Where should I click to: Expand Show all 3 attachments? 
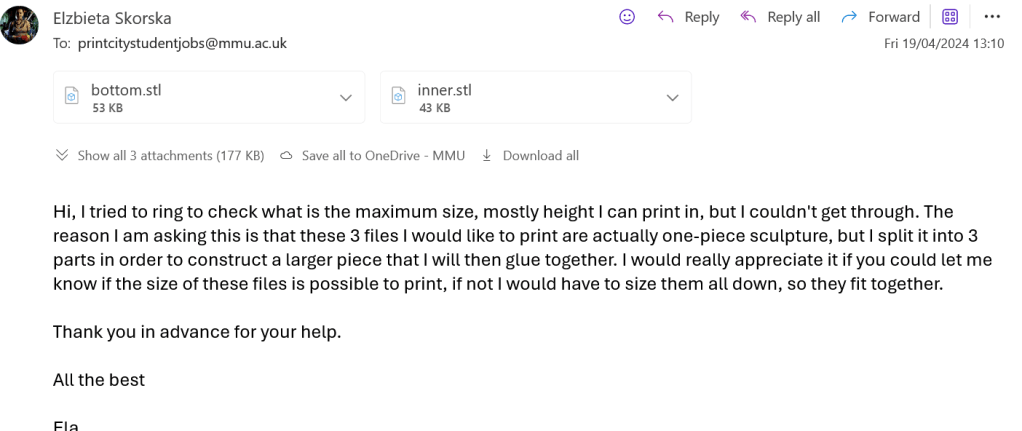160,156
